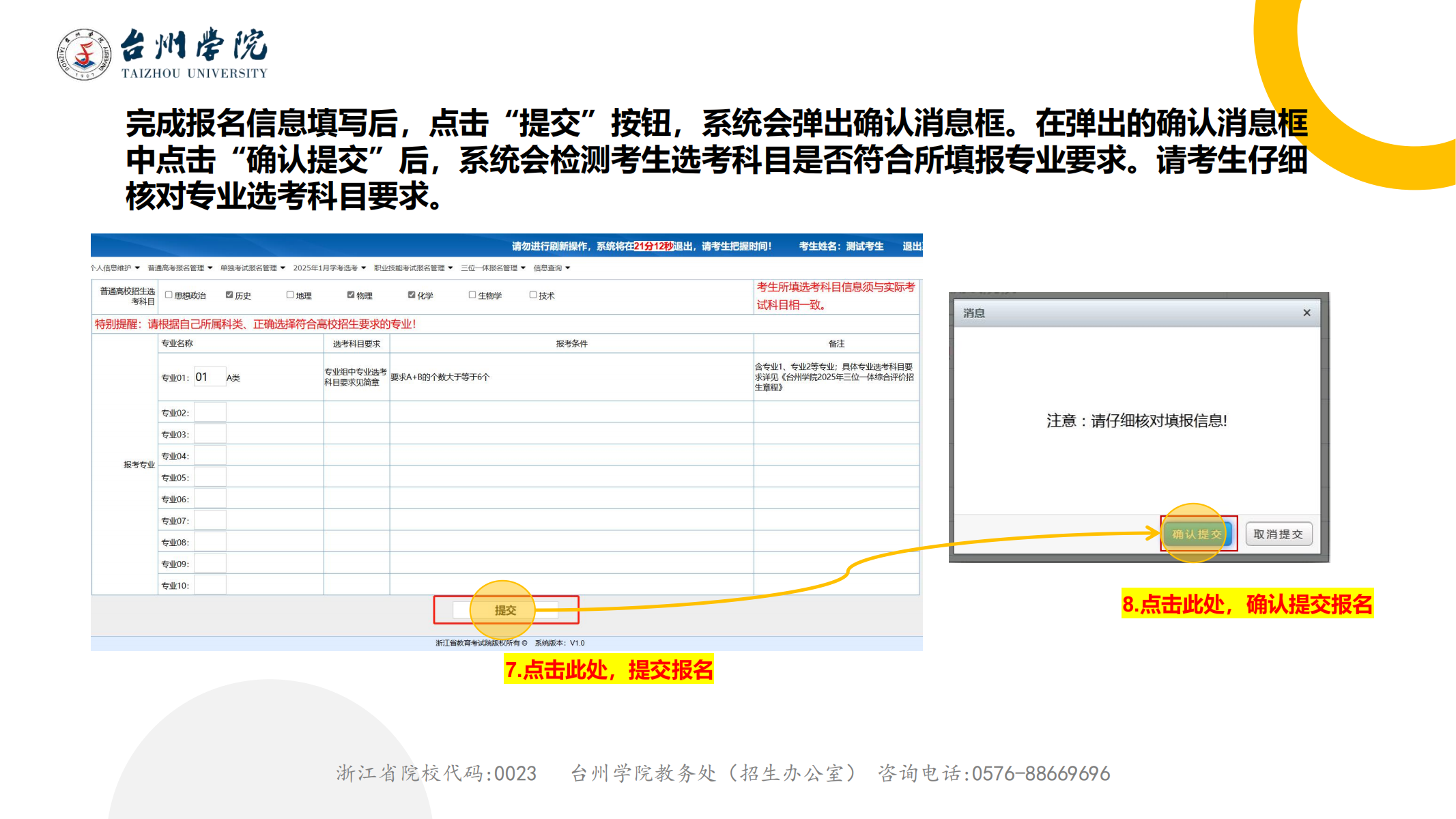Image resolution: width=1456 pixels, height=819 pixels.
Task: Click the 备注 column header
Action: 836,343
